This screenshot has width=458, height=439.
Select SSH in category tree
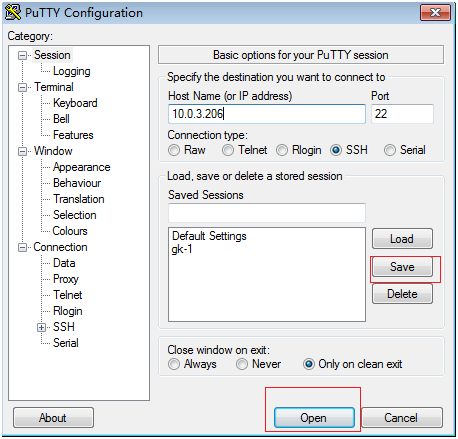[64, 327]
